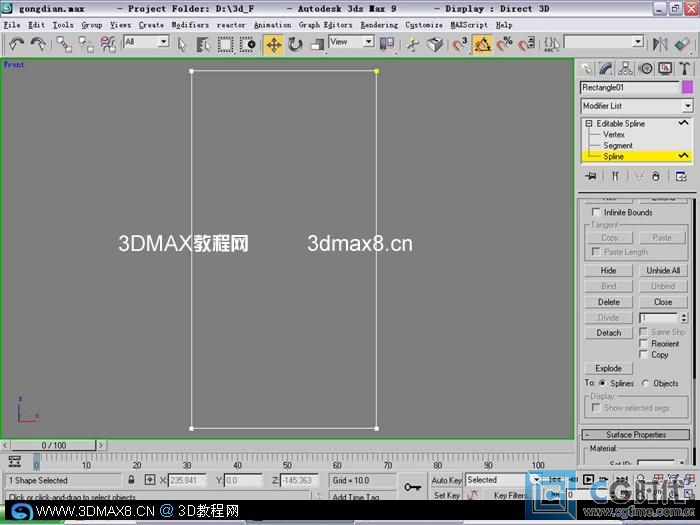Click the Hide button

(608, 271)
